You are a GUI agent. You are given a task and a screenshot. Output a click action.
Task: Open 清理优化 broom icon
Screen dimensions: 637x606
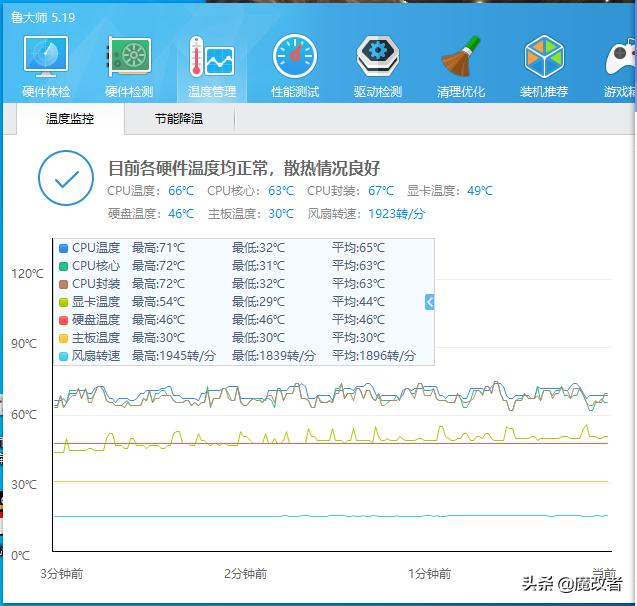point(461,57)
